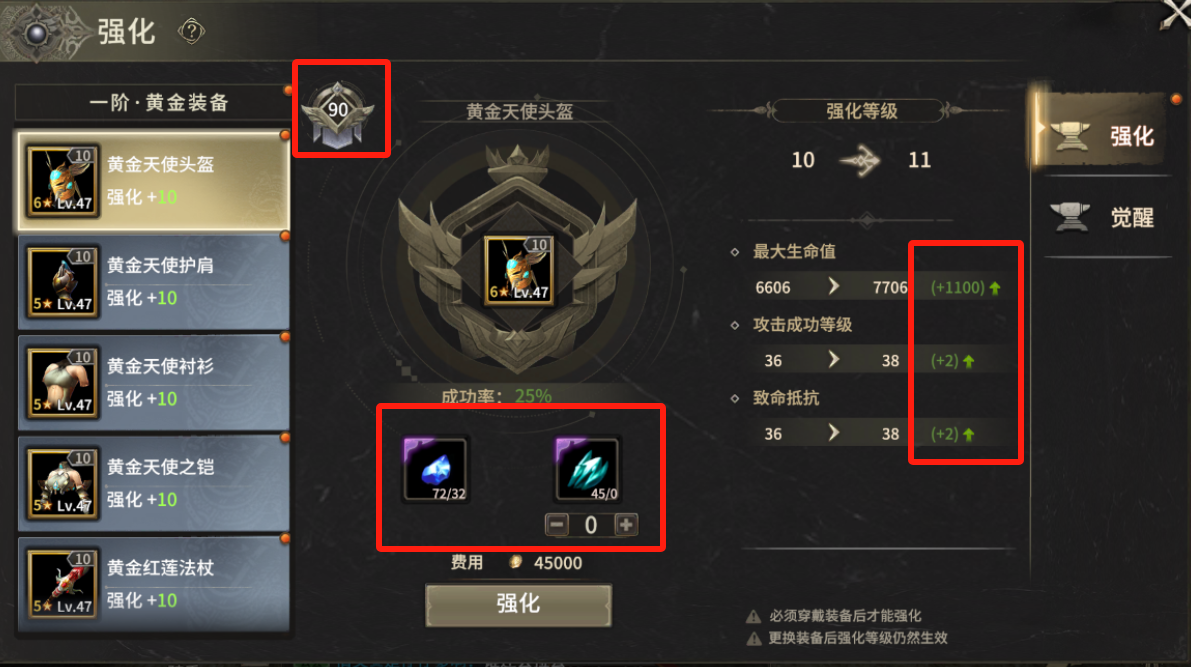Switch to the 强化 tab
1191x667 pixels.
pyautogui.click(x=1099, y=135)
